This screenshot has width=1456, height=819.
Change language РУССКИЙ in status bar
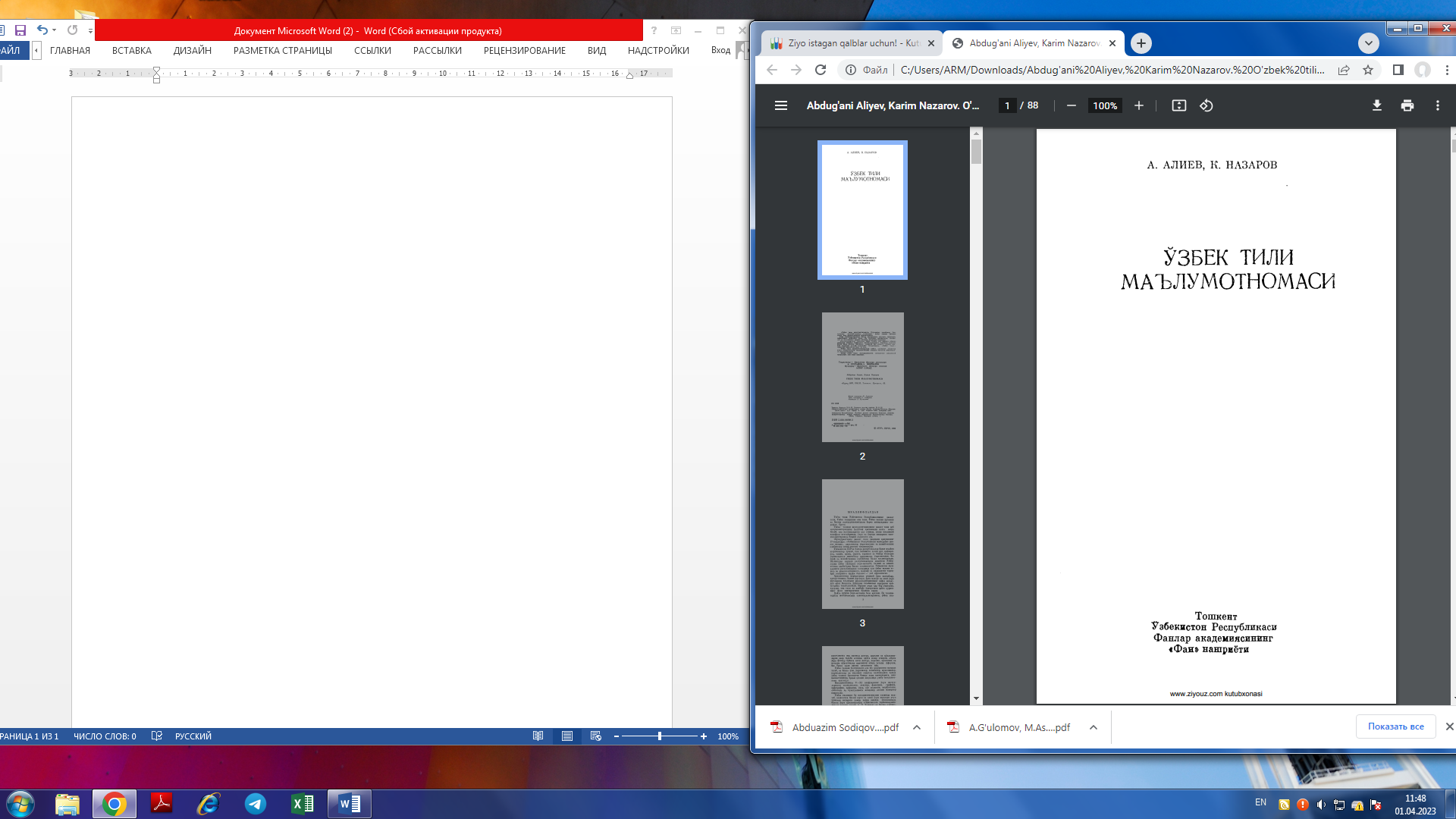tap(193, 736)
